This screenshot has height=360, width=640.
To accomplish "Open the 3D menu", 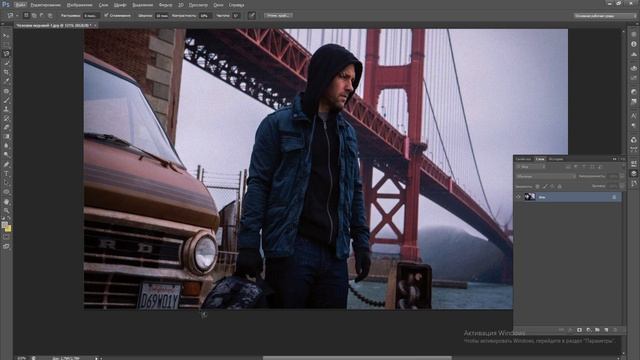I will [x=180, y=5].
